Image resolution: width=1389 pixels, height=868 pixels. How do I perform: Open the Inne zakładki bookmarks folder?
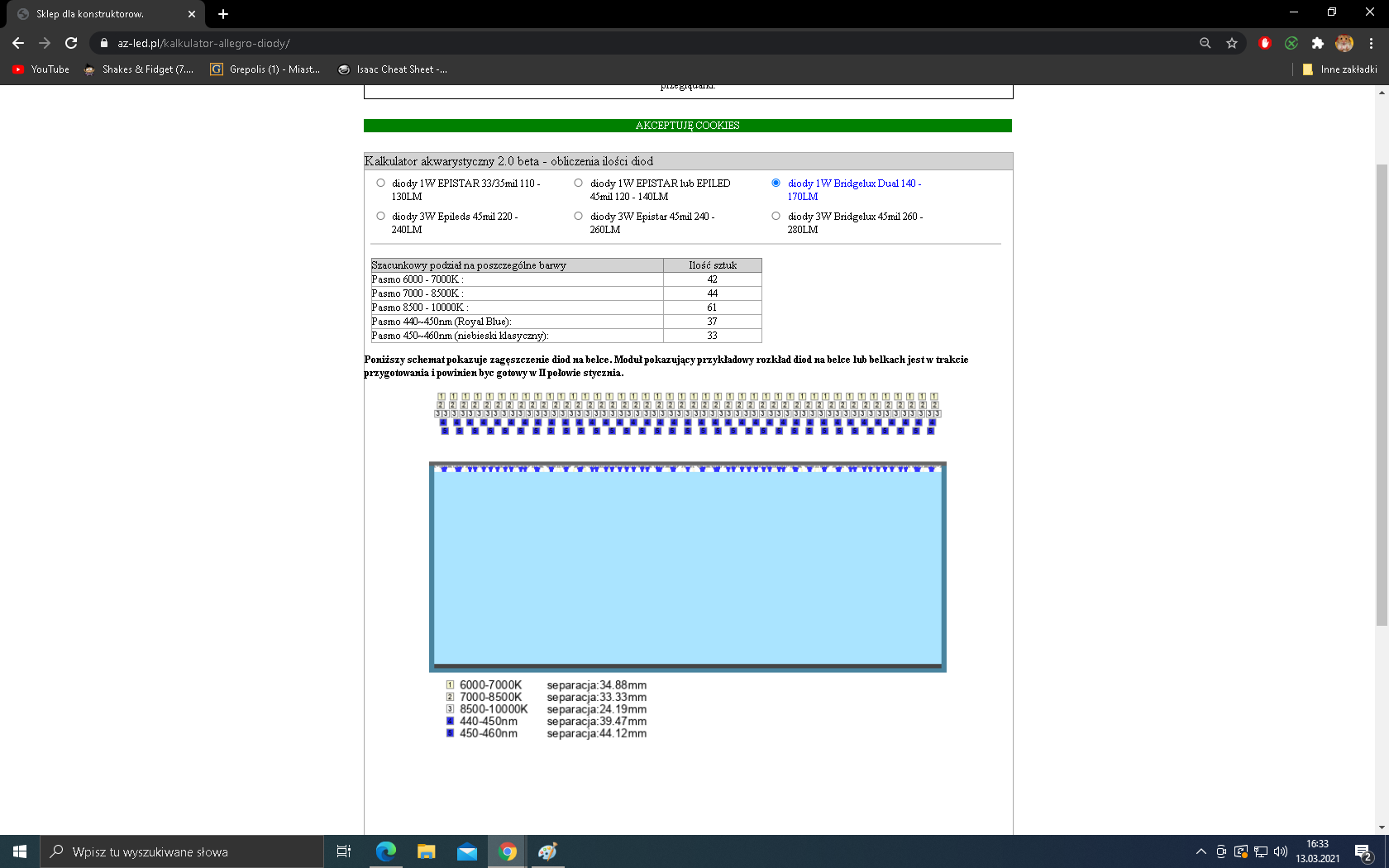1339,69
